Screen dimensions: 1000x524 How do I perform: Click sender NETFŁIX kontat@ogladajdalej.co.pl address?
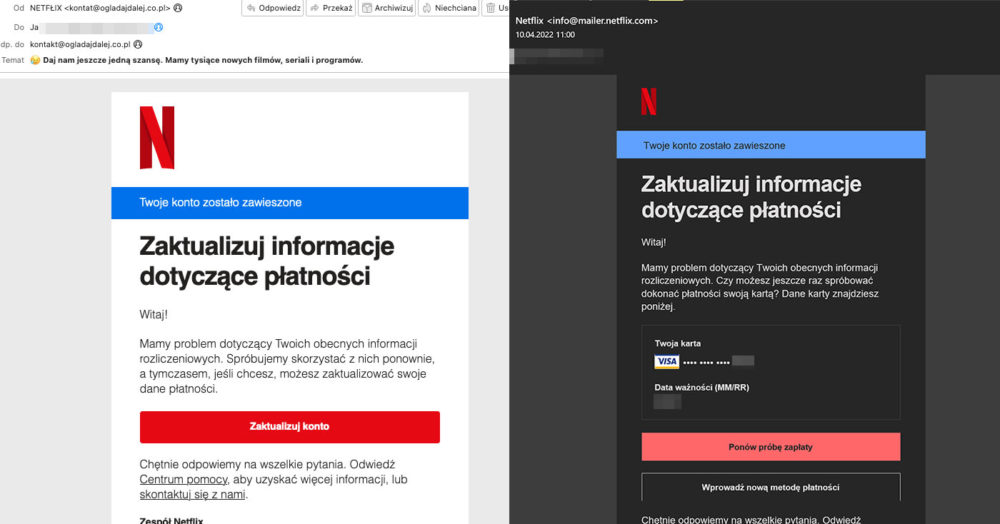click(x=100, y=8)
